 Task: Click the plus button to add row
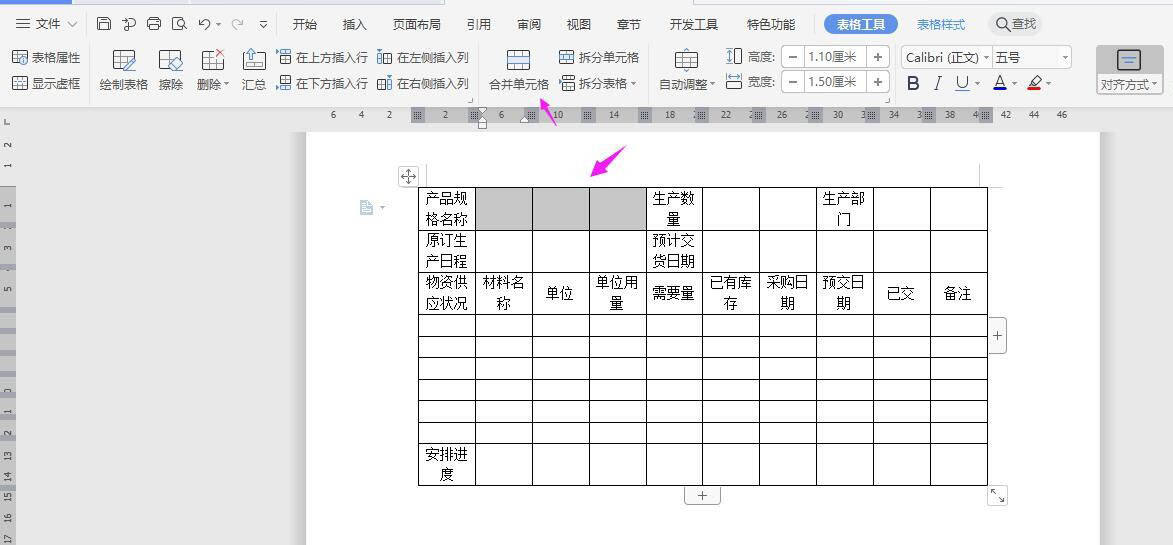click(702, 495)
